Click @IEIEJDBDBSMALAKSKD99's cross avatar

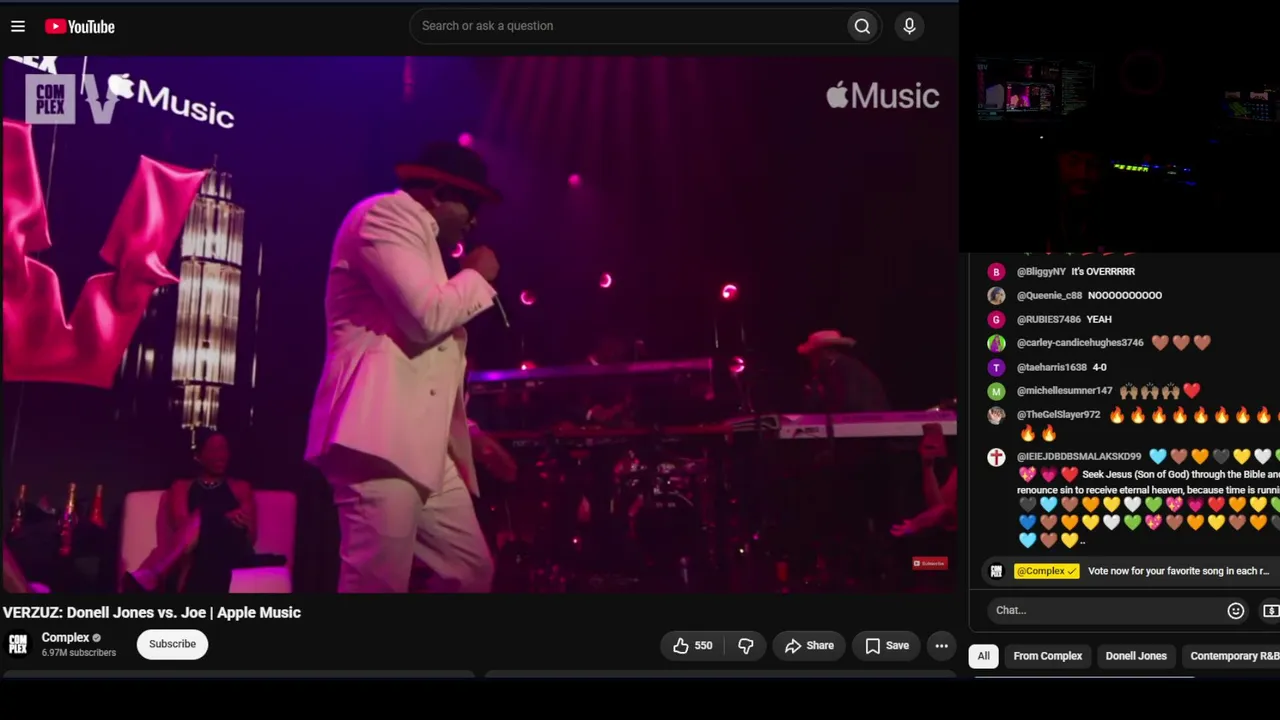pyautogui.click(x=996, y=457)
